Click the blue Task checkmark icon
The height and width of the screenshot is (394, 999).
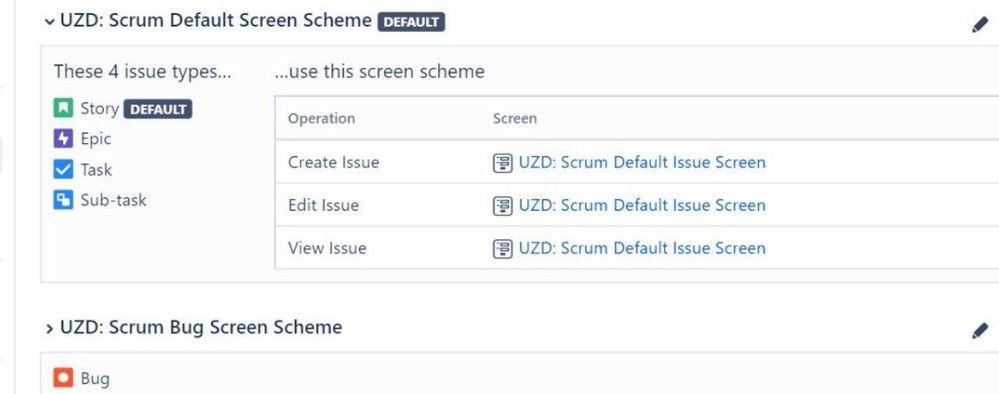click(x=63, y=170)
